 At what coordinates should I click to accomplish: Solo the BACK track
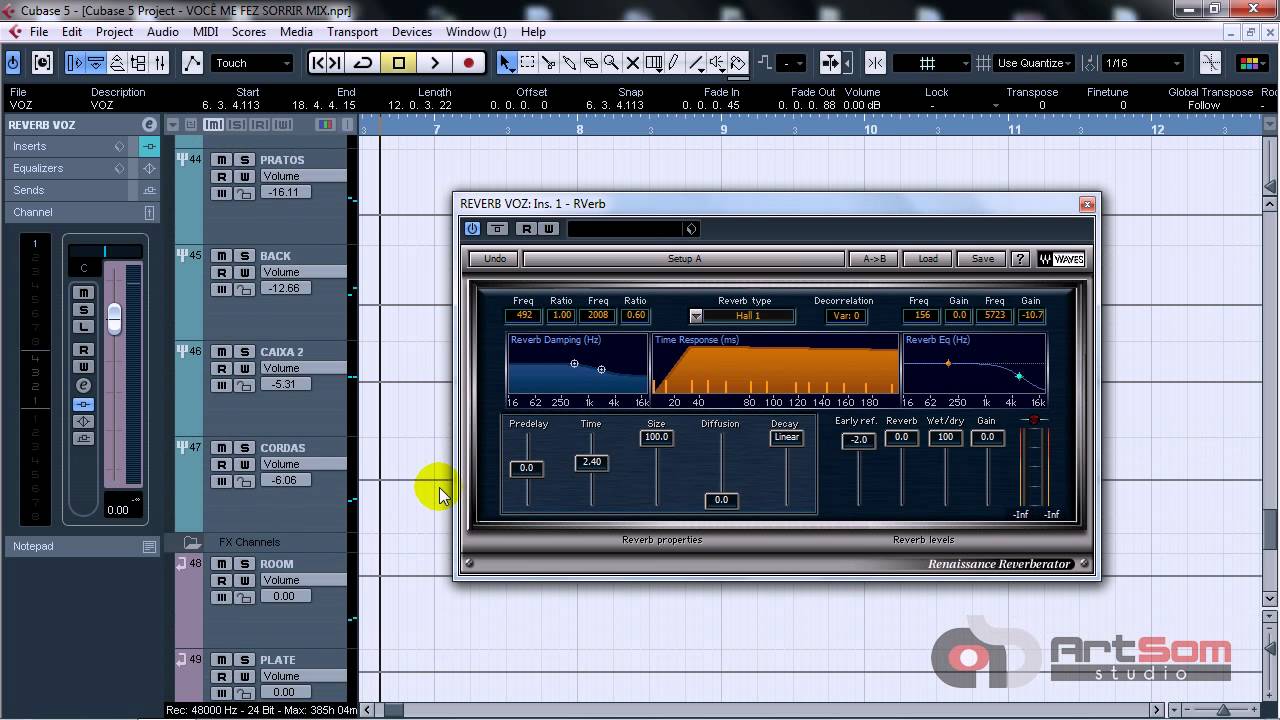click(244, 256)
